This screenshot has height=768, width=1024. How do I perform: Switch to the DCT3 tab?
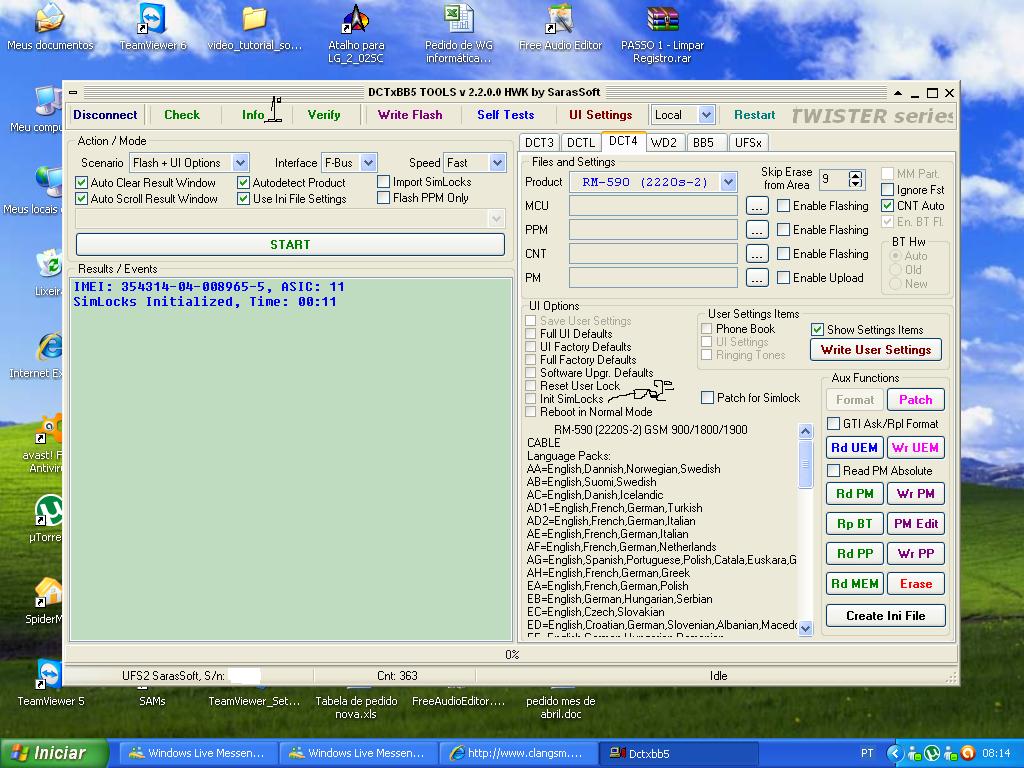[x=539, y=142]
